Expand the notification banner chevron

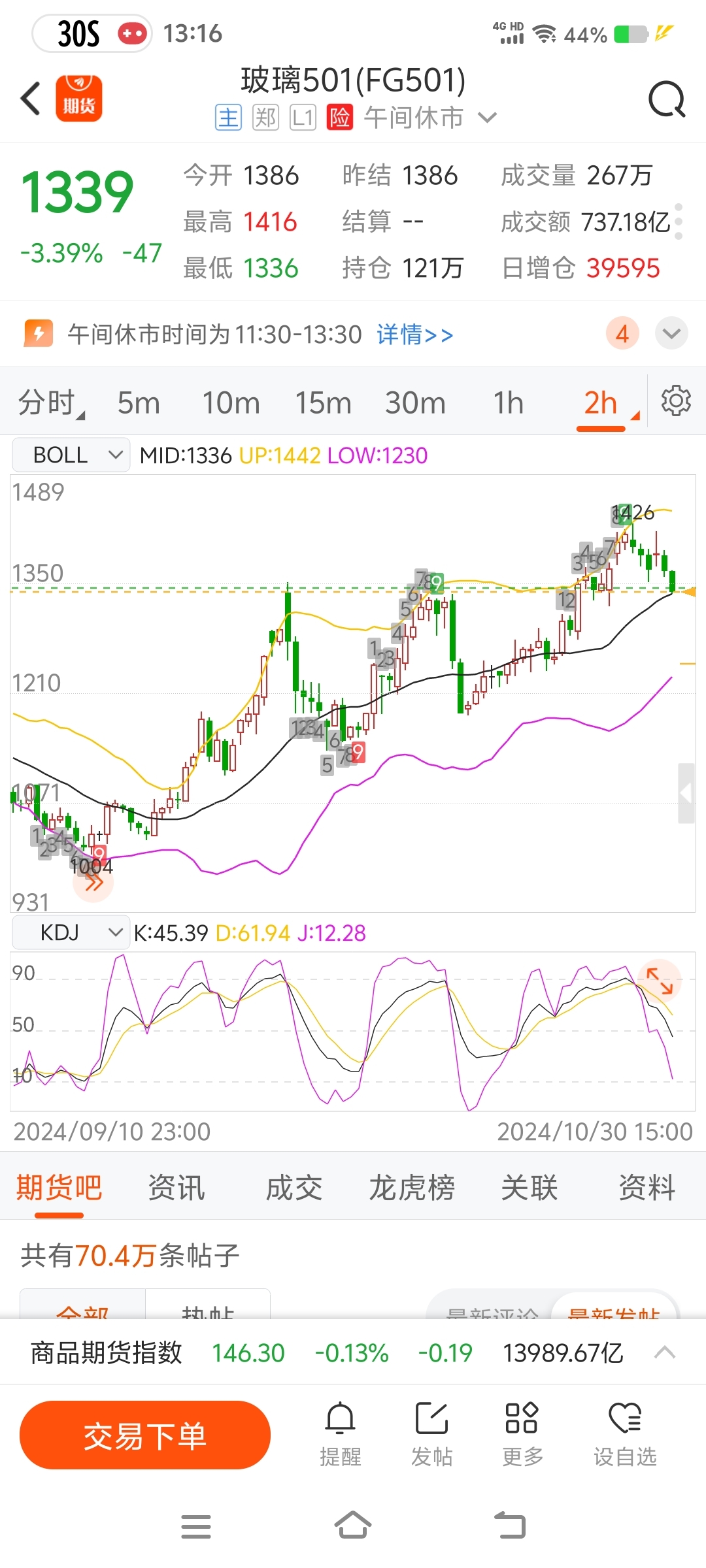[x=671, y=334]
